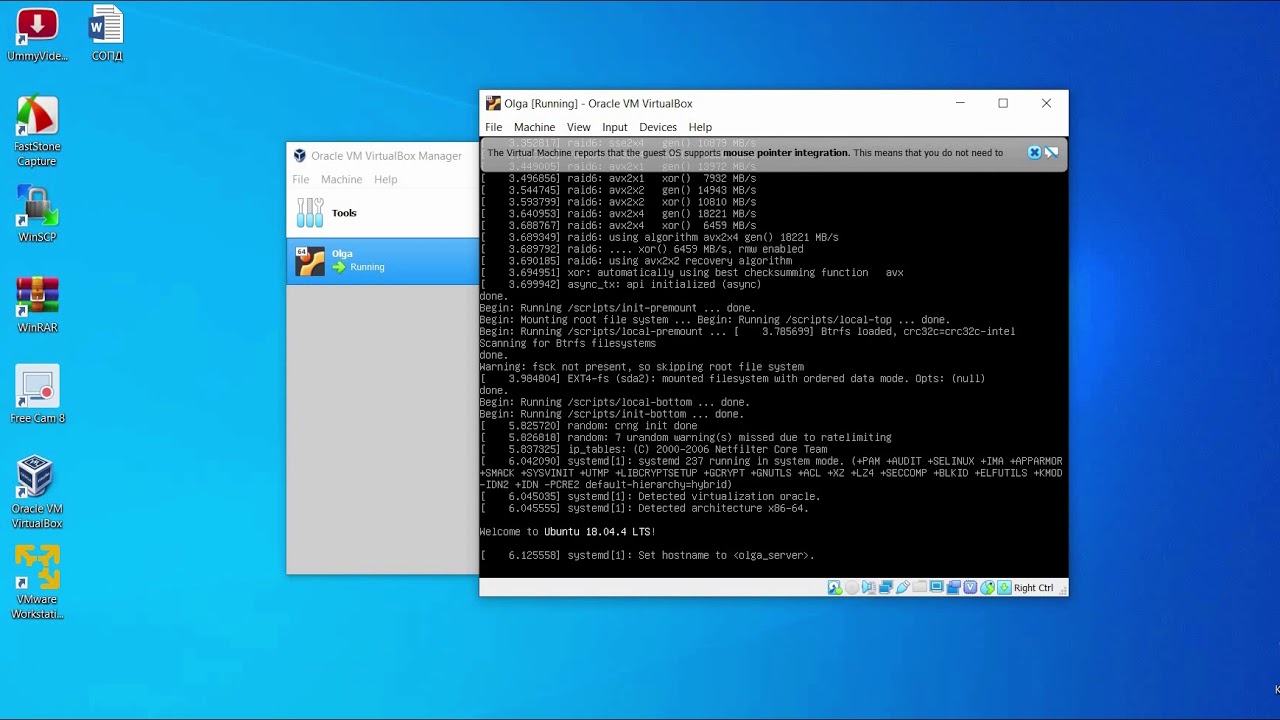Open Oracle VM VirtualBox desktop shortcut
Viewport: 1280px width, 720px height.
(x=37, y=492)
